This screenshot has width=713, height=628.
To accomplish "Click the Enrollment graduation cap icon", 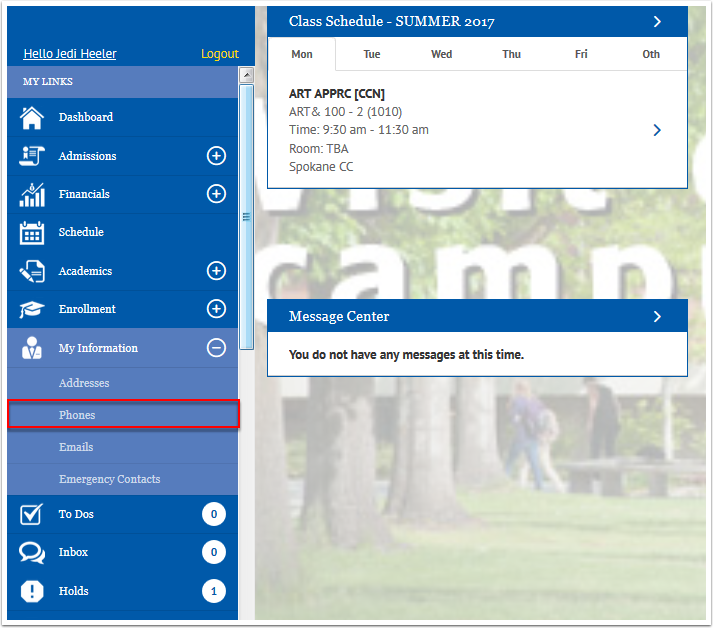I will tap(32, 309).
